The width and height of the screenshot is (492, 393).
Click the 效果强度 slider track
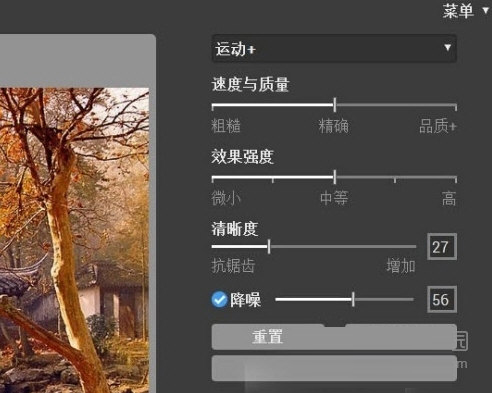pyautogui.click(x=334, y=178)
